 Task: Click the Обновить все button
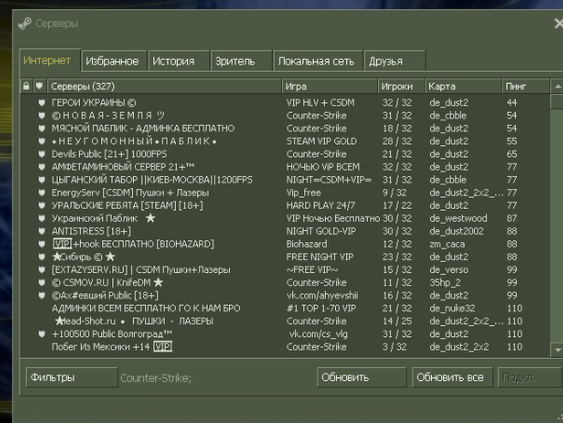[x=452, y=377]
